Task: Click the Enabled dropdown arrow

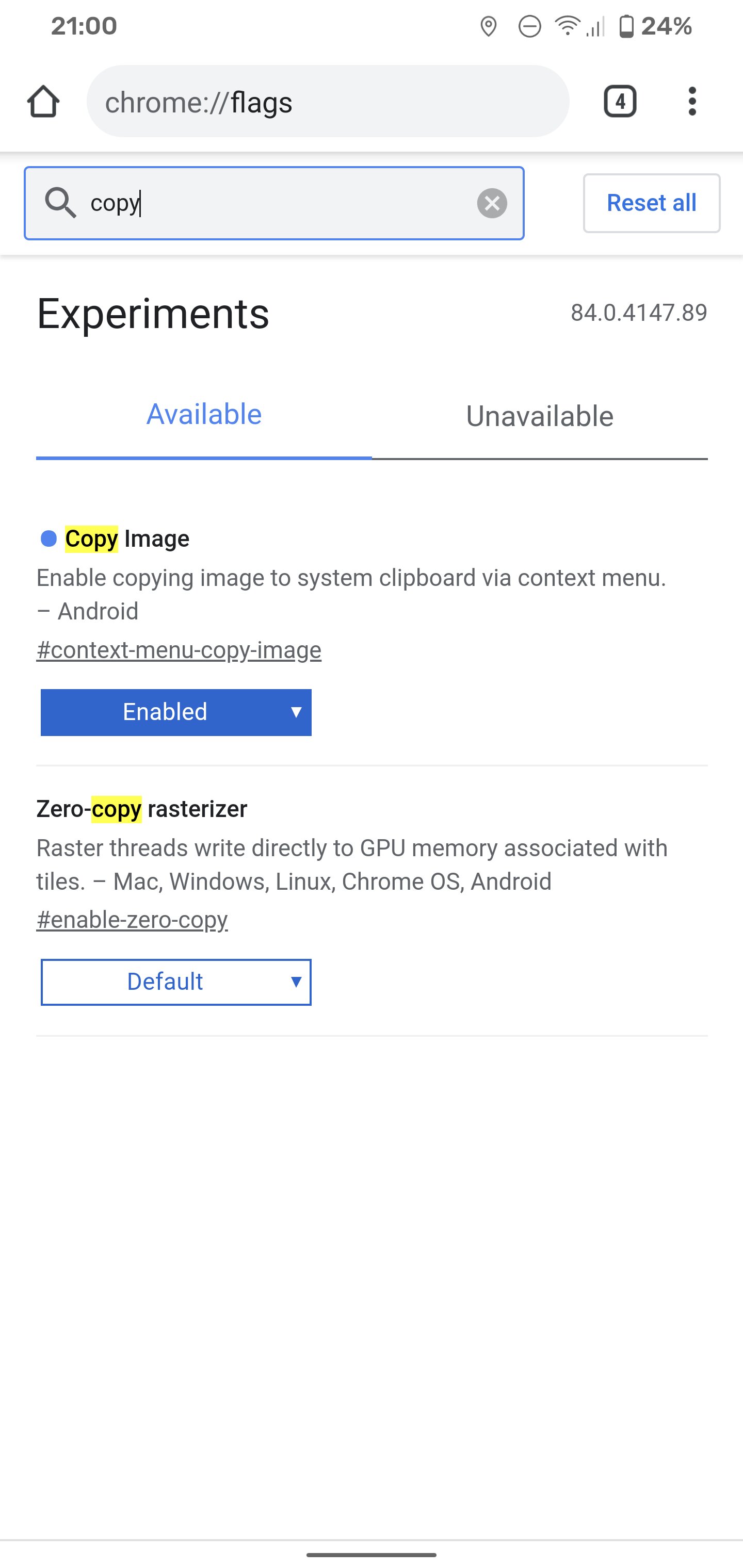Action: 296,712
